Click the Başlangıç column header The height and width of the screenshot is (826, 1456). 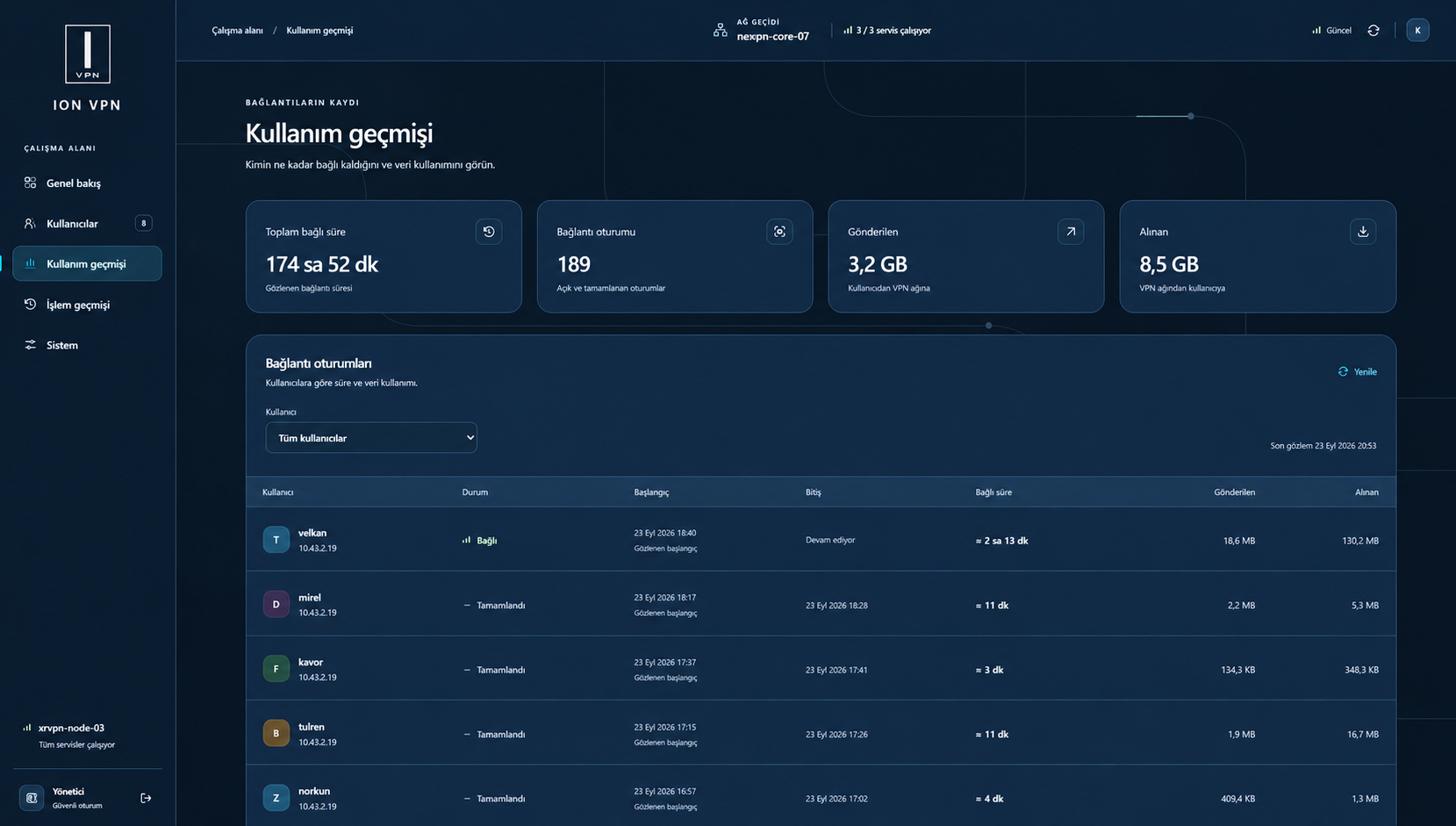(x=651, y=492)
